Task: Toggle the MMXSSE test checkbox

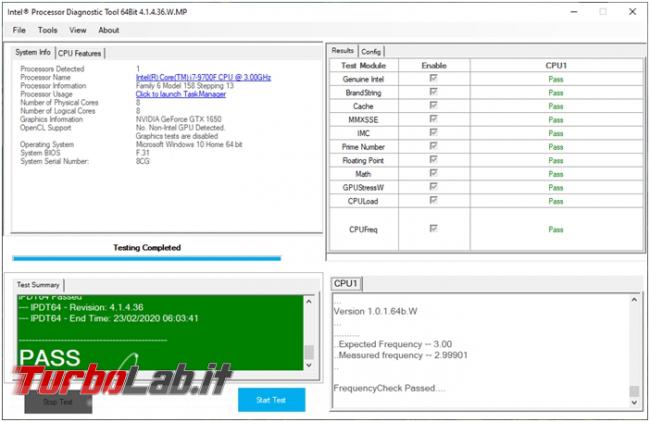Action: tap(434, 119)
